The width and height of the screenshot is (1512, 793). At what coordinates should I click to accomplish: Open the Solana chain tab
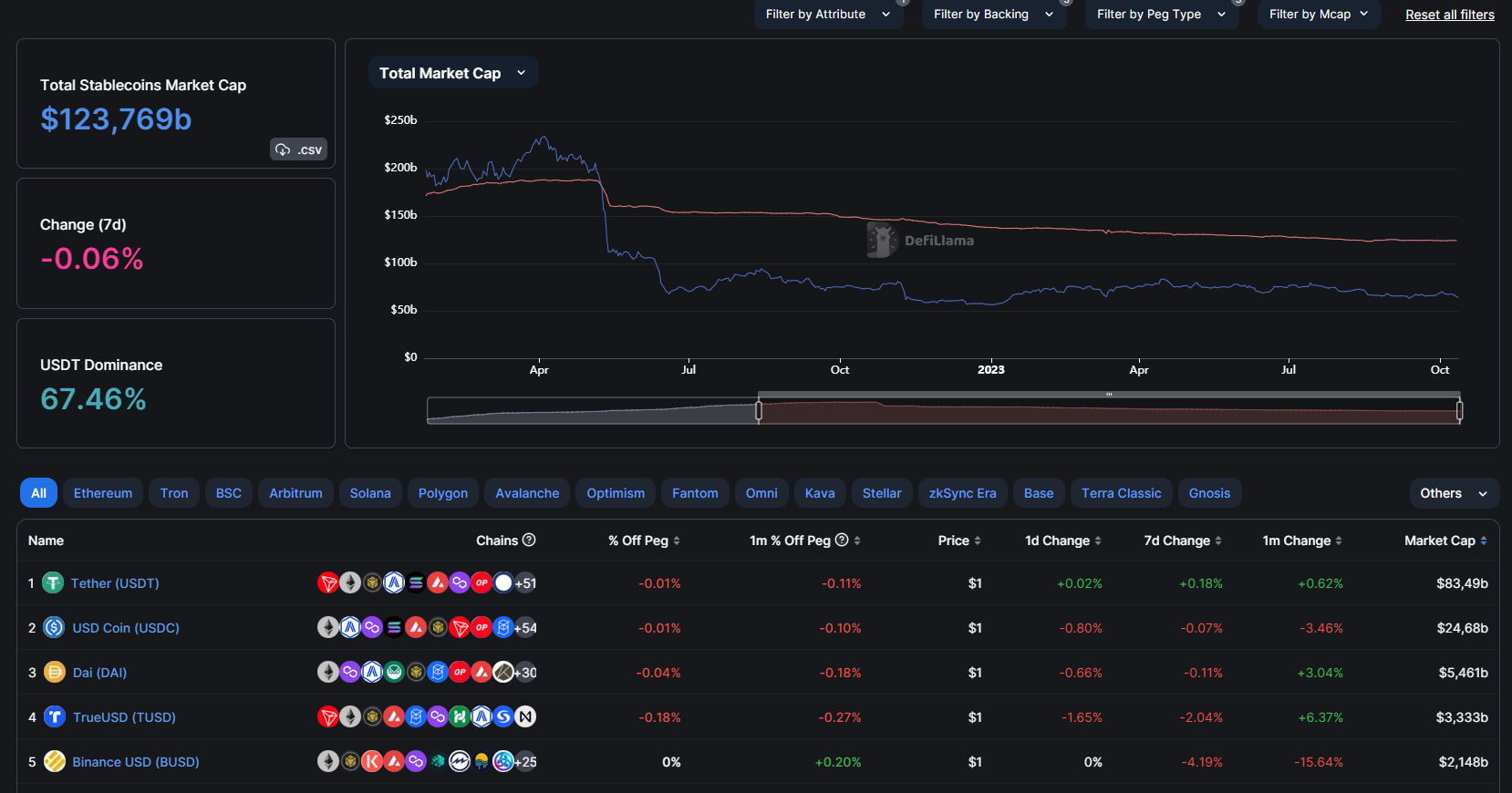tap(370, 493)
